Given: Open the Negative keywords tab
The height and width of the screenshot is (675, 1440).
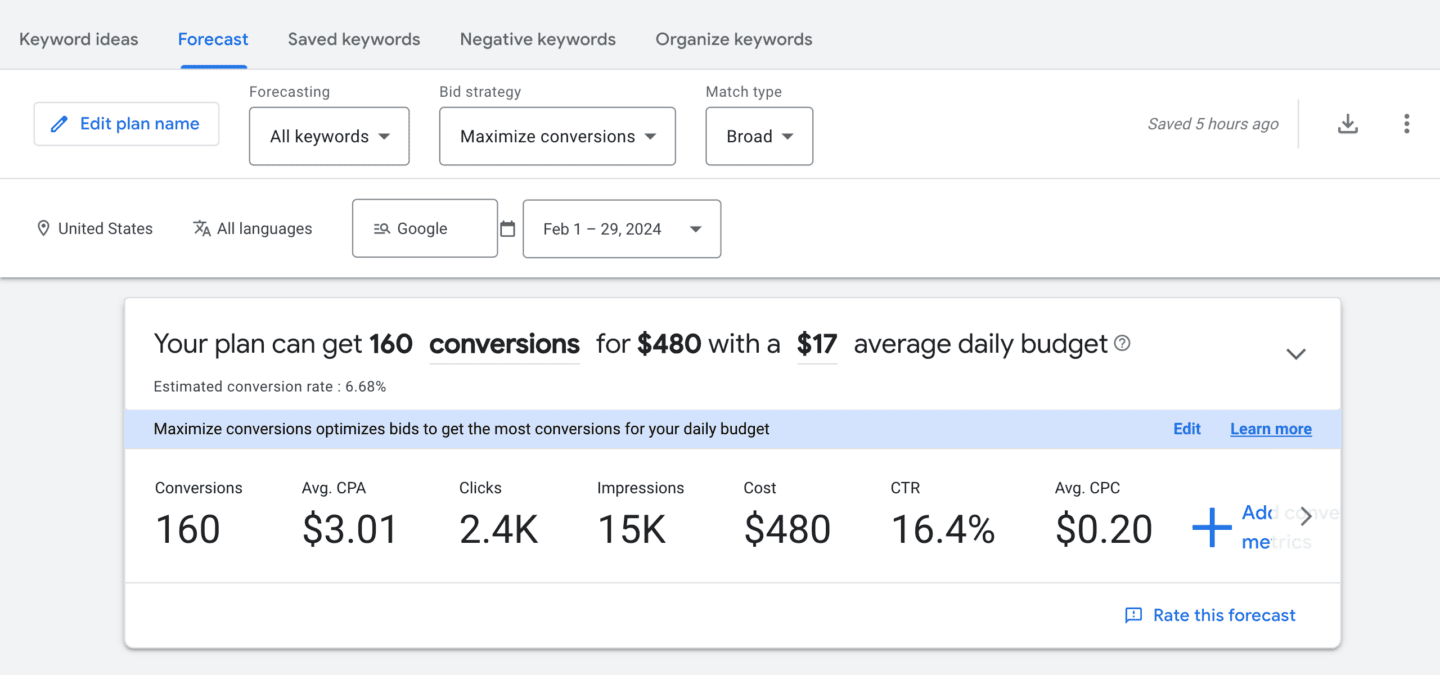Looking at the screenshot, I should point(537,39).
